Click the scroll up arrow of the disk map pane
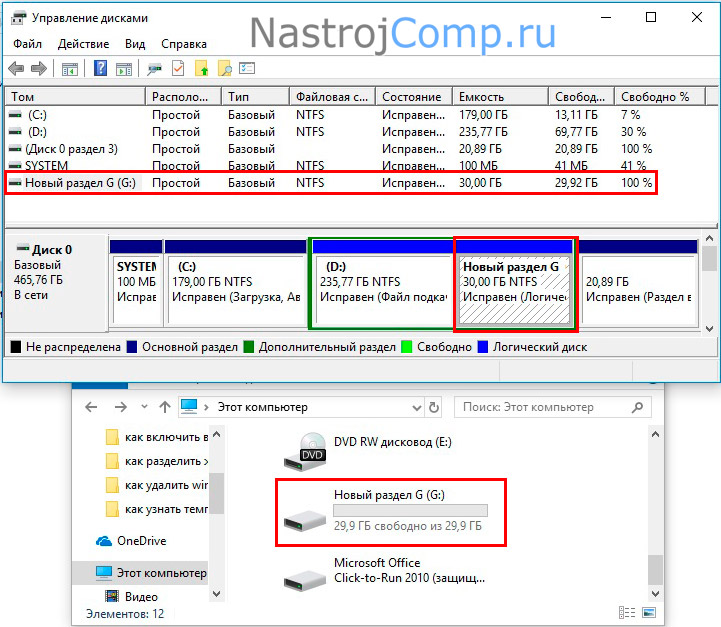This screenshot has height=627, width=721. (709, 239)
